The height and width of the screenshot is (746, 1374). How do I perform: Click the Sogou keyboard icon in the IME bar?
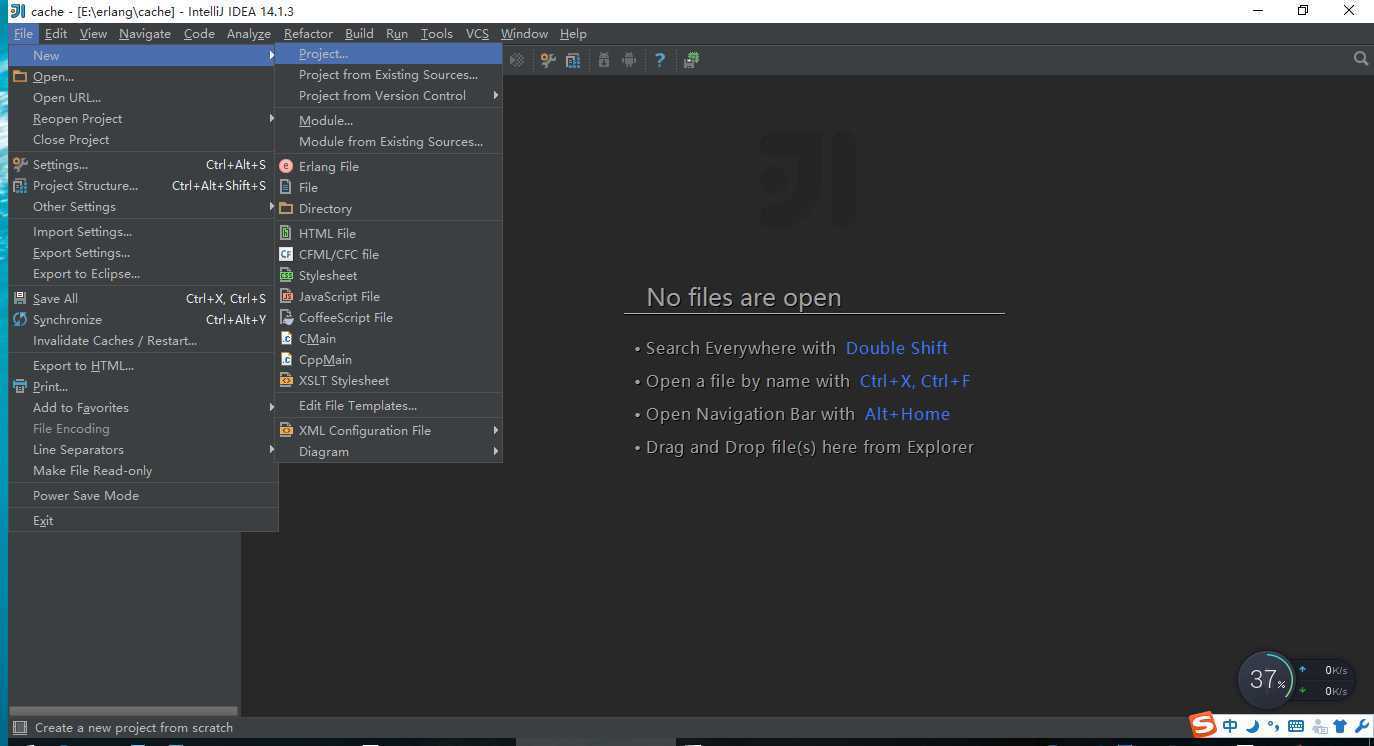point(1296,726)
